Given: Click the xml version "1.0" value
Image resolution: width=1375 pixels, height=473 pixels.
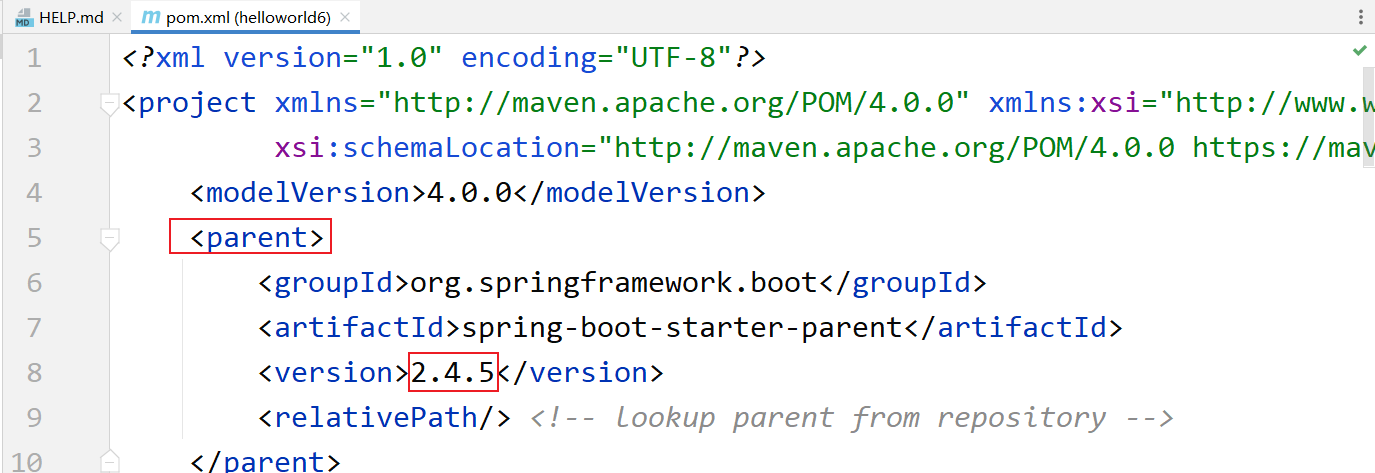Looking at the screenshot, I should [403, 57].
